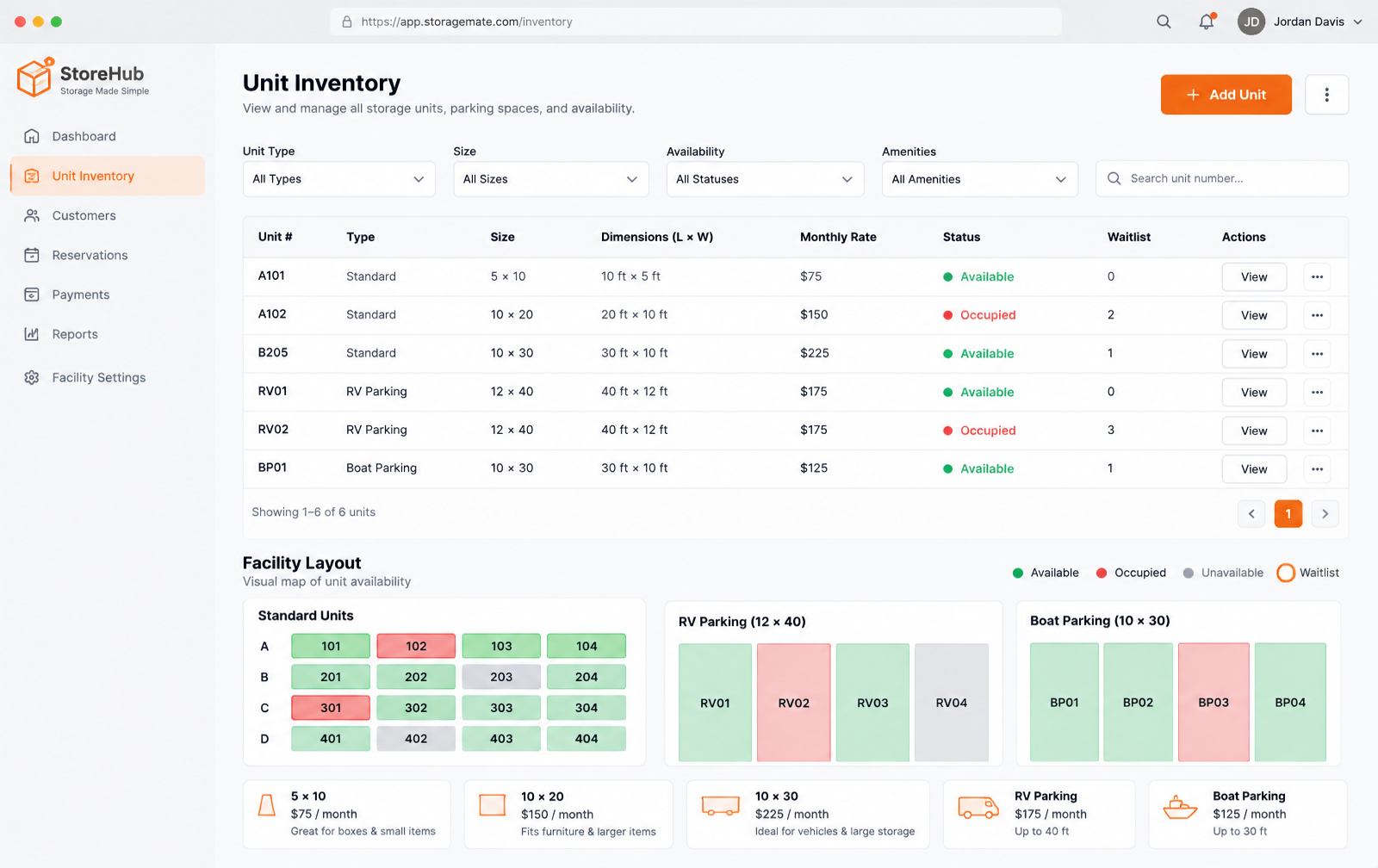
Task: Click the StoreHub box logo
Action: click(x=35, y=77)
